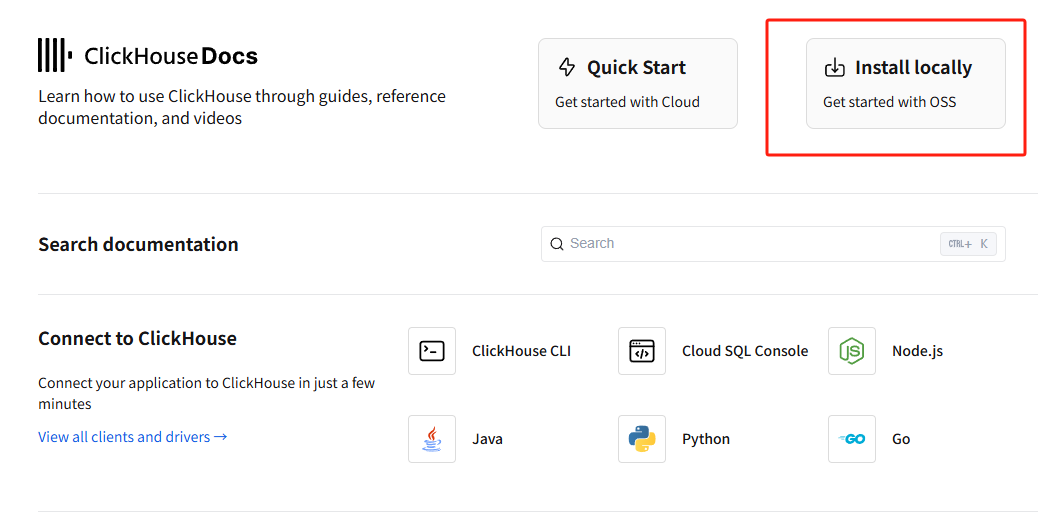
Task: Click the magnifier icon in the search box
Action: tap(557, 244)
